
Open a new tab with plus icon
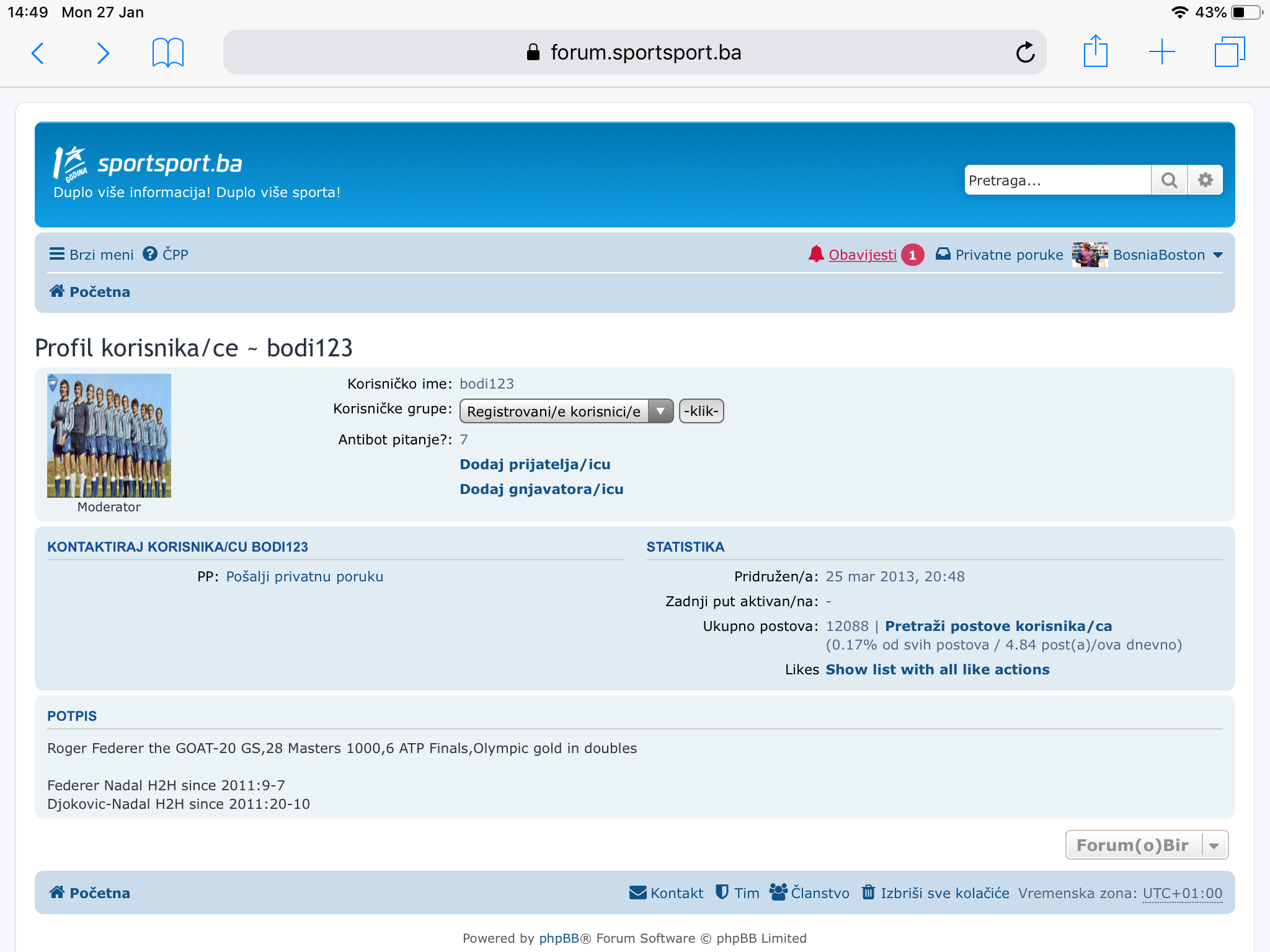1161,52
